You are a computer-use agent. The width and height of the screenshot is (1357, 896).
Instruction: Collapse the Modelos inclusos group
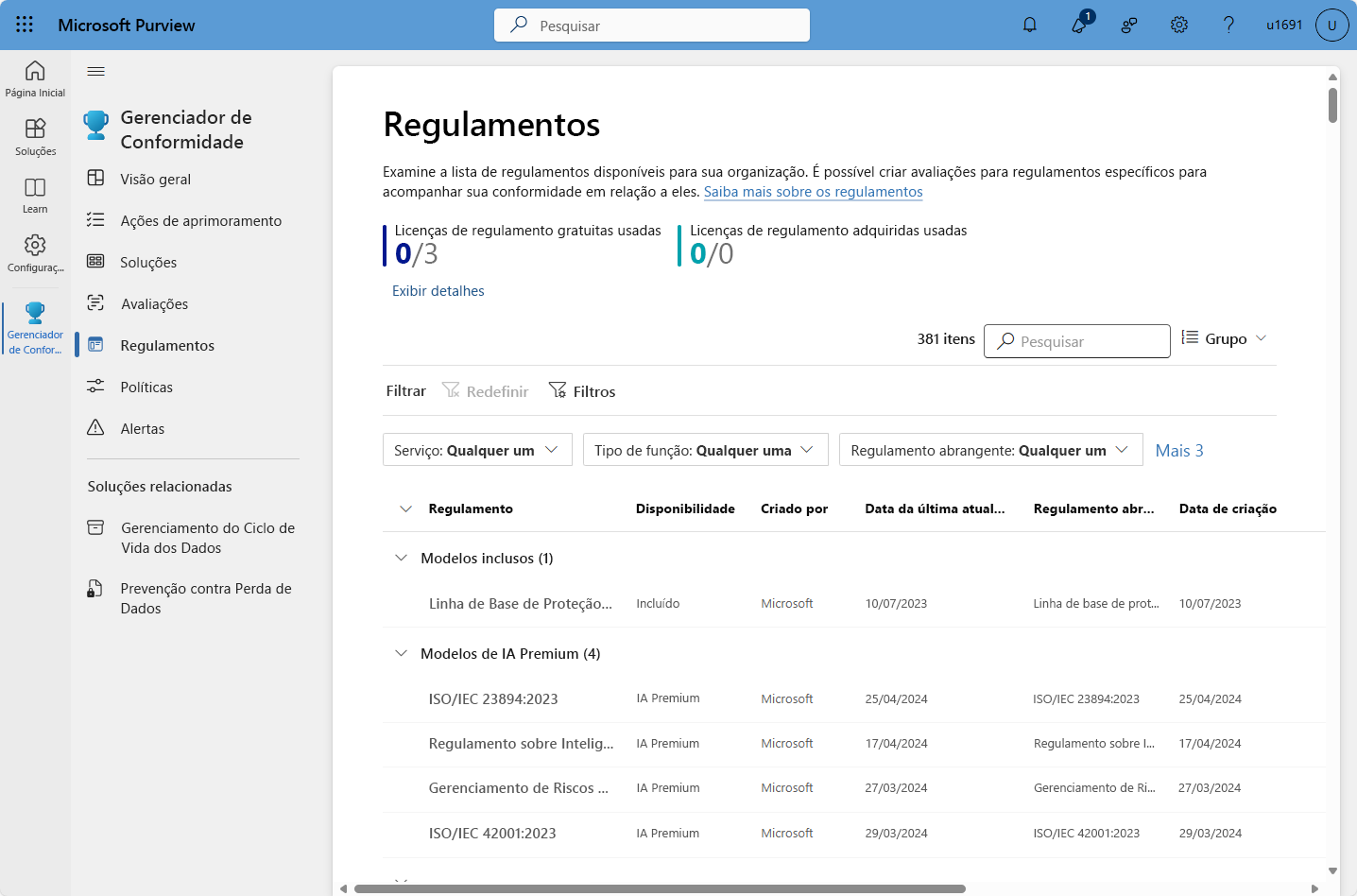click(x=401, y=559)
